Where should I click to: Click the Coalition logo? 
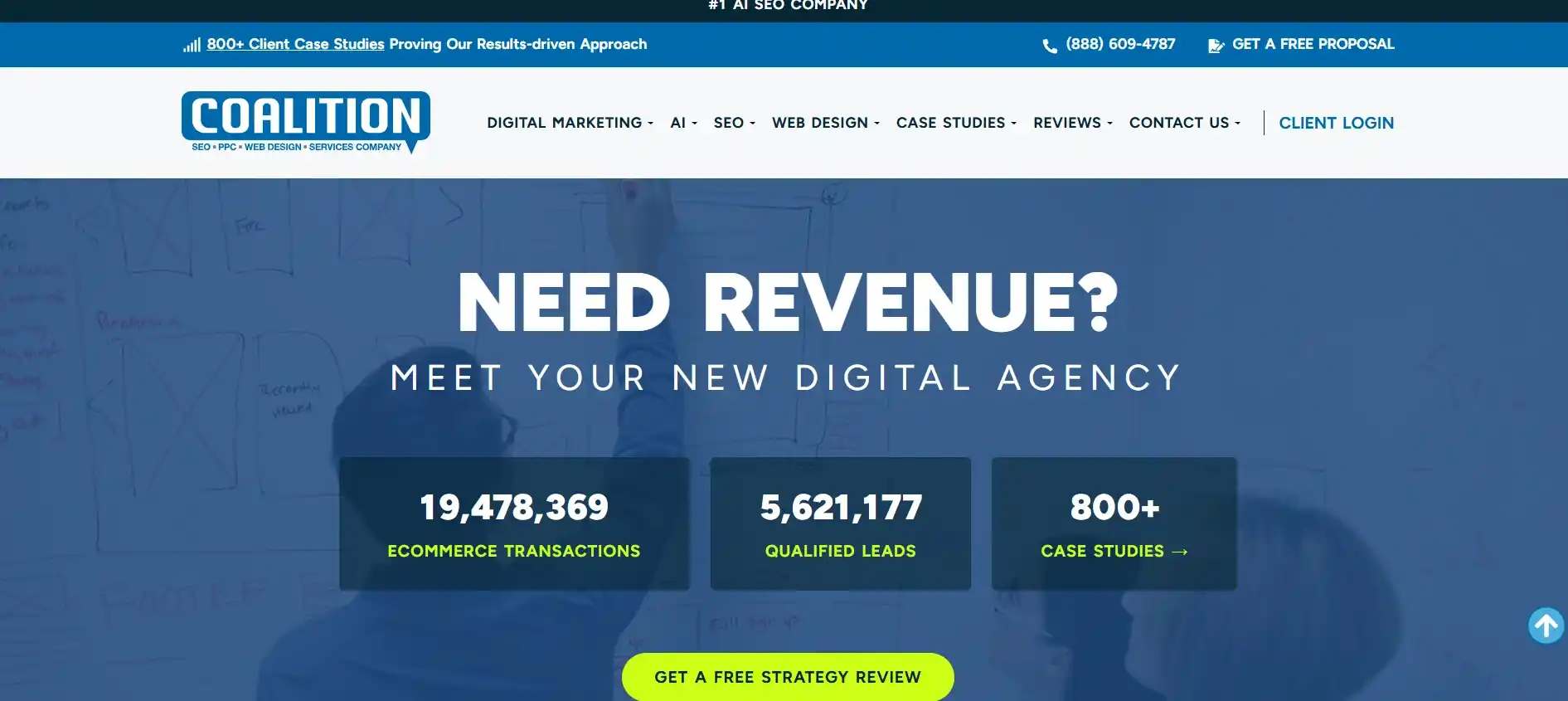point(305,122)
